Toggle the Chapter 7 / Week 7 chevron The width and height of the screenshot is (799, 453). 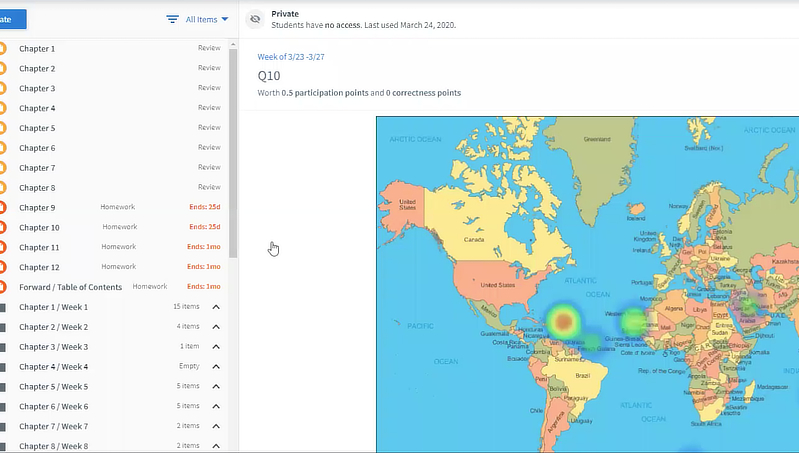(216, 426)
